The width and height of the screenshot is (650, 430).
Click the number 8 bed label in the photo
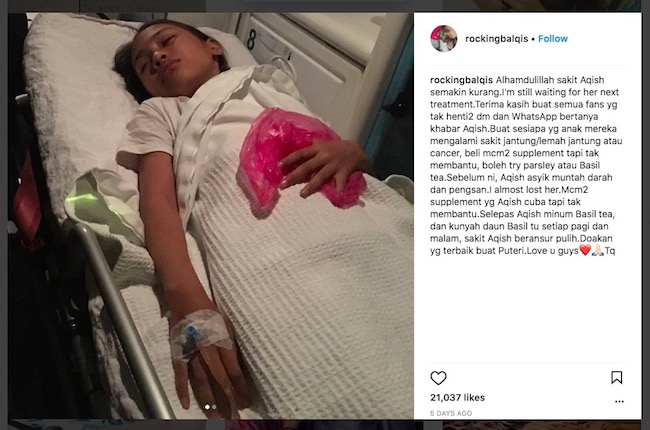251,39
